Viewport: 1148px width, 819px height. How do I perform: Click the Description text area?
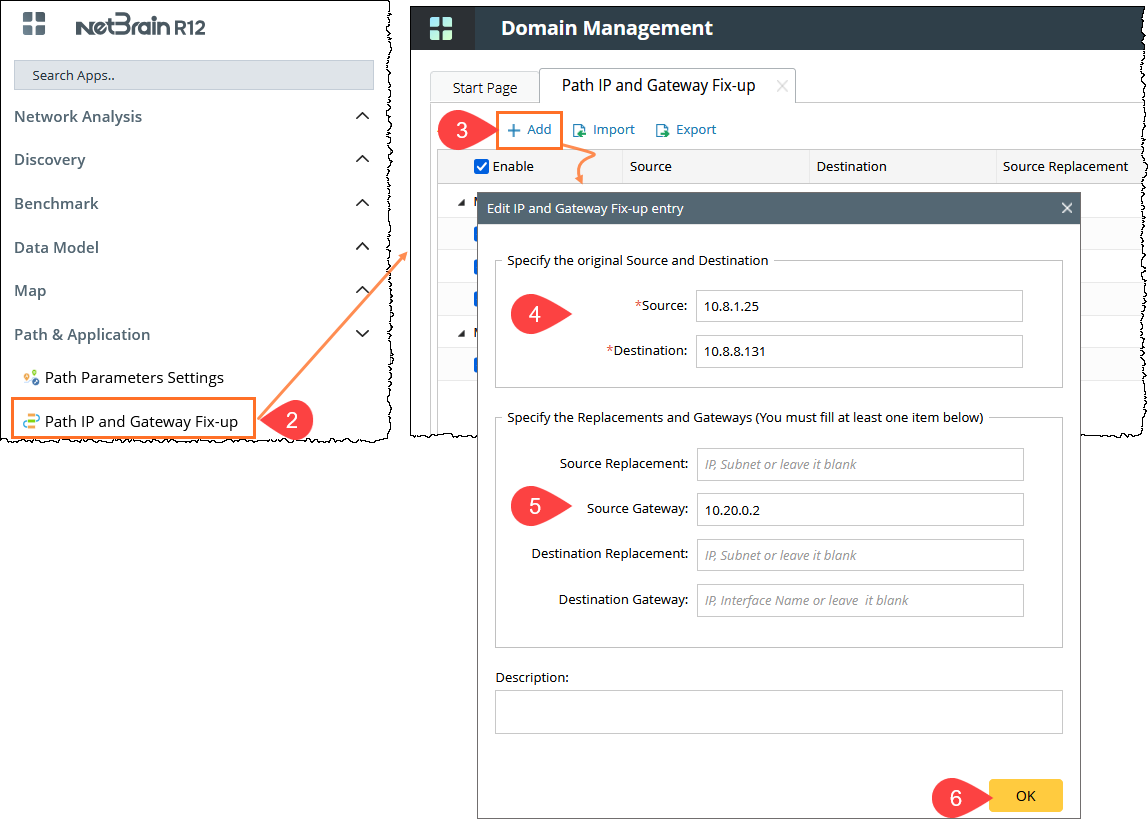coord(778,711)
